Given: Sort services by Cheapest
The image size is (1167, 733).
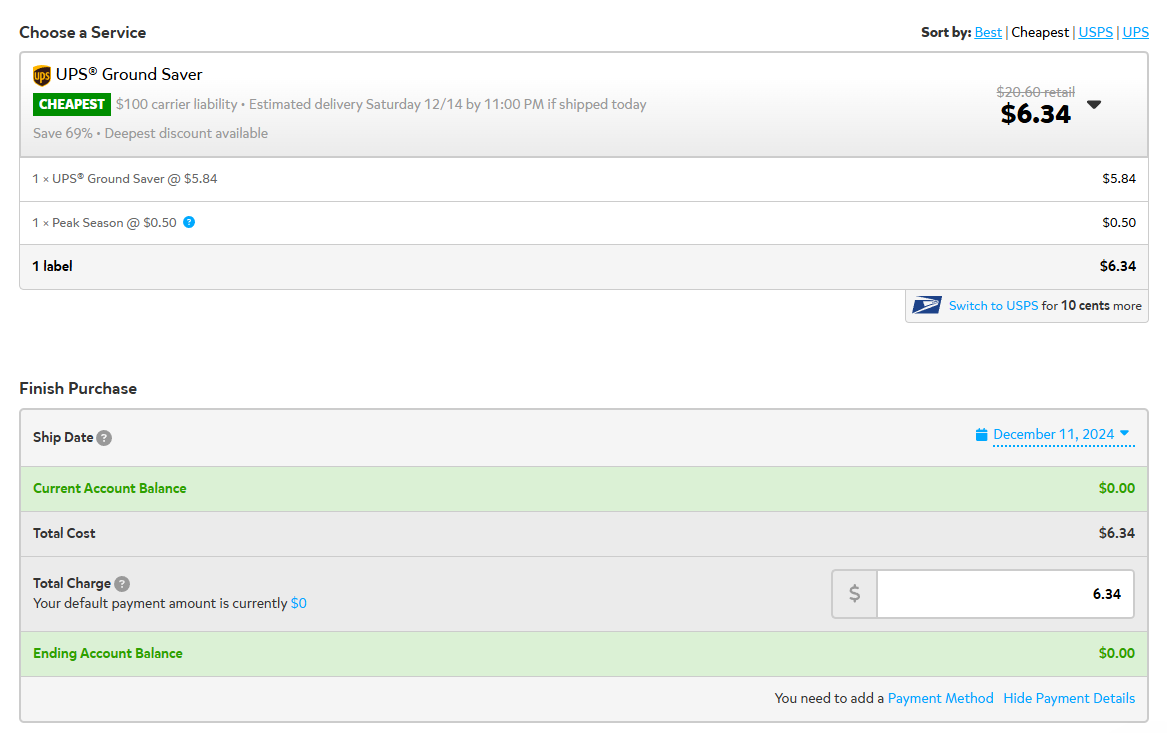Looking at the screenshot, I should click(1040, 32).
